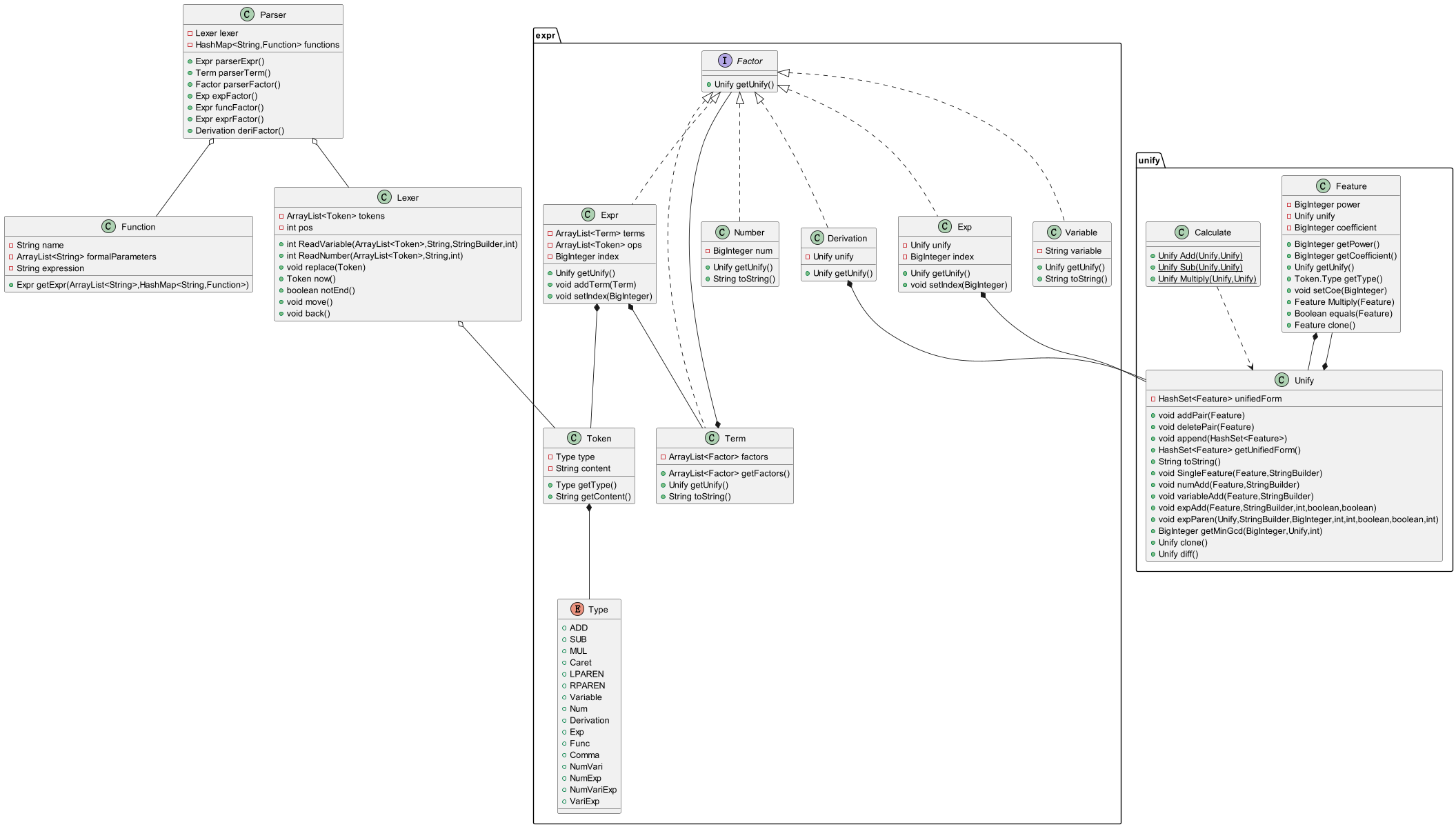Click the Derivation class circle icon

817,238
